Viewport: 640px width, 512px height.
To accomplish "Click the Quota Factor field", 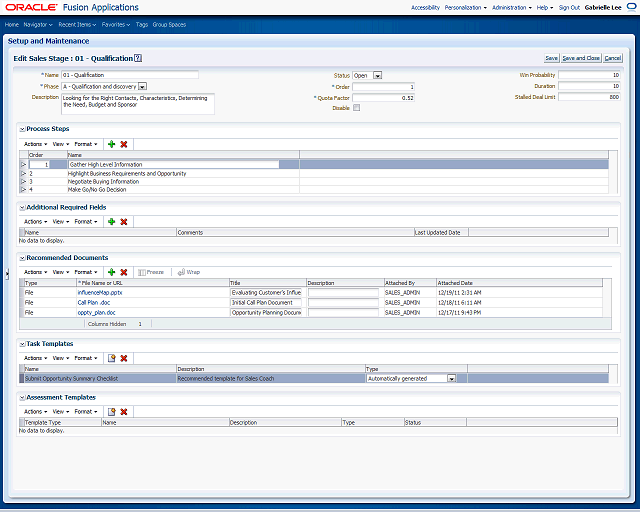I will (x=384, y=98).
